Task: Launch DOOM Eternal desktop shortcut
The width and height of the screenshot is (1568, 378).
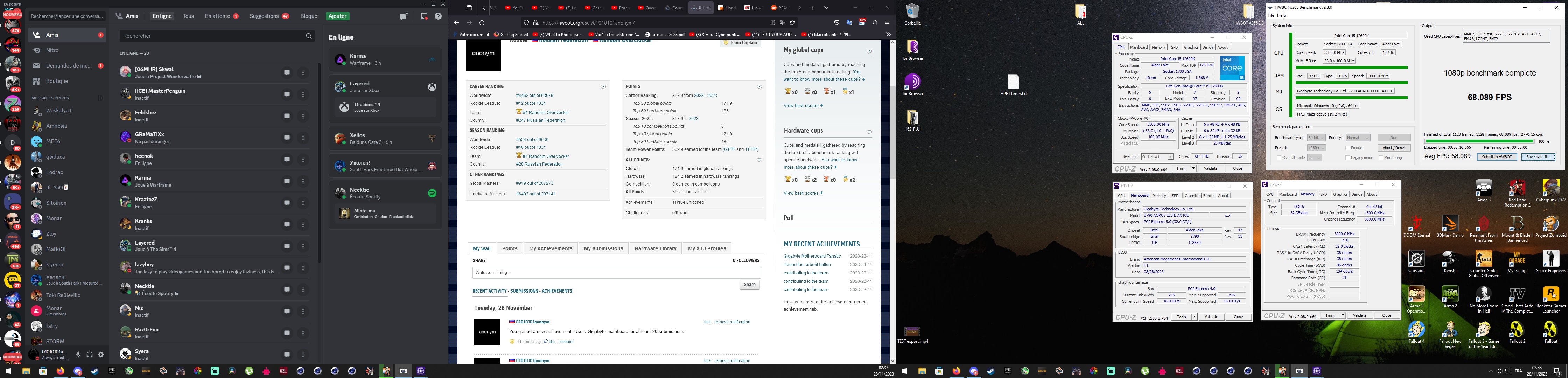Action: (1416, 226)
